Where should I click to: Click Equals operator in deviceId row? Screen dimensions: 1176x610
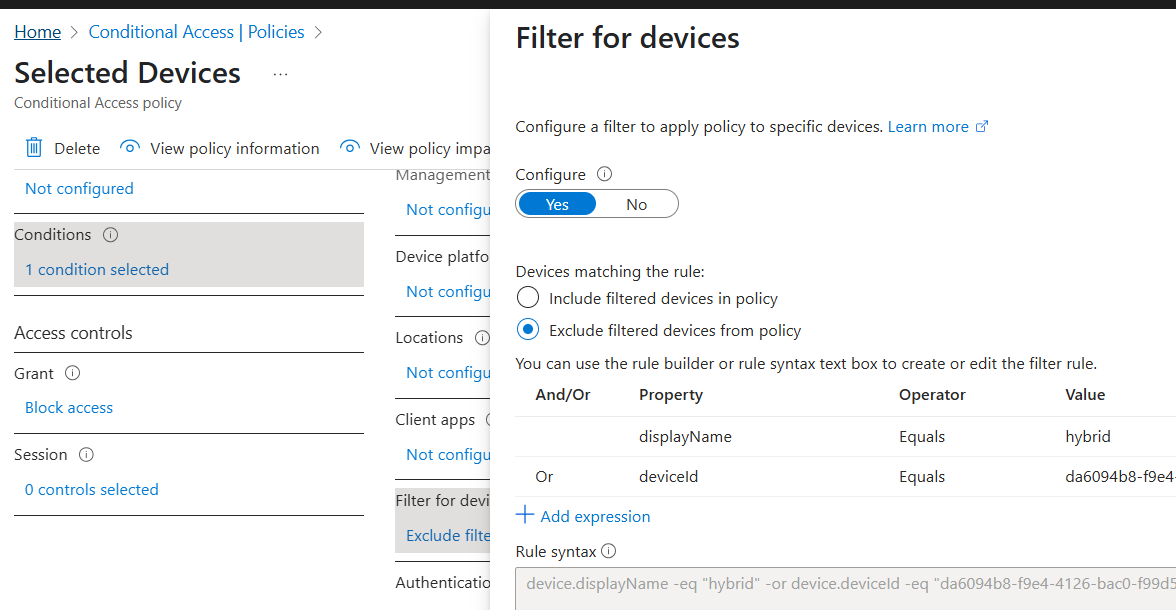tap(922, 476)
